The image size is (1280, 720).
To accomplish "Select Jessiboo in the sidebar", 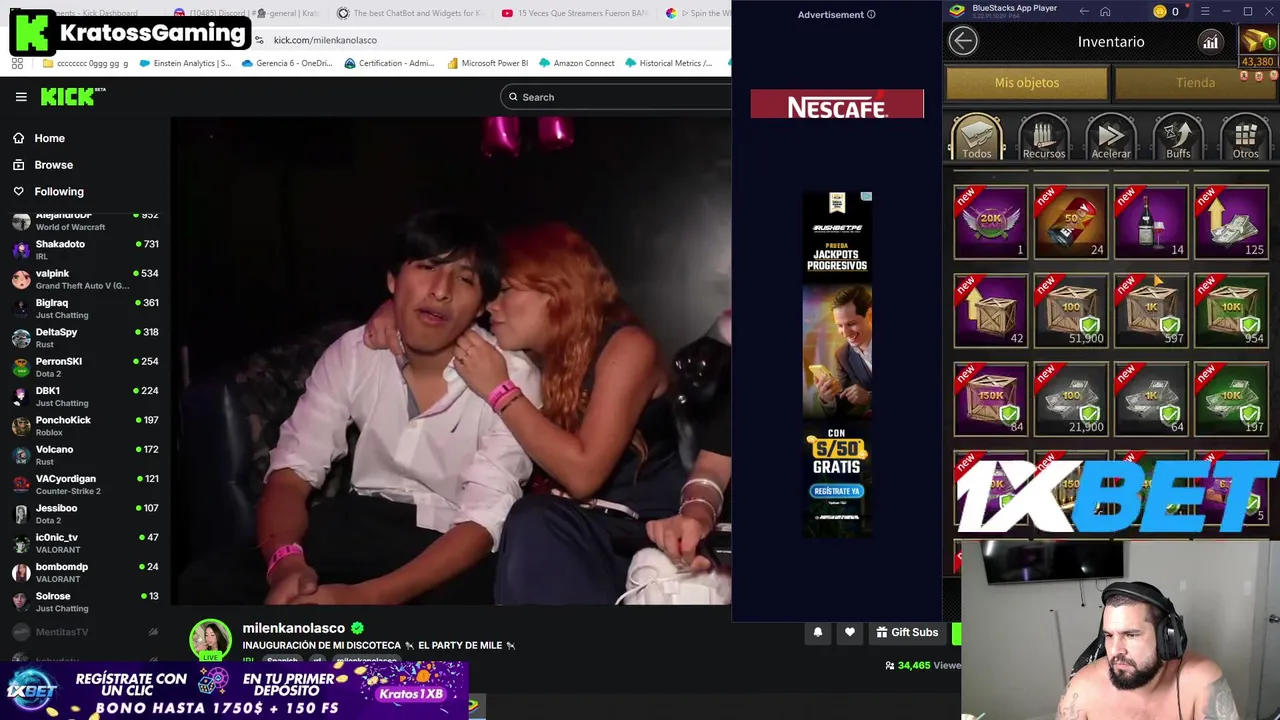I will click(85, 513).
